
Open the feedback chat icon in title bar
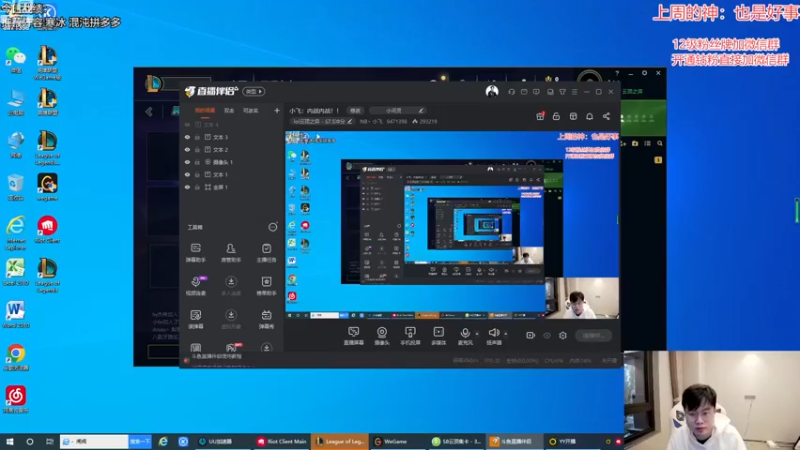point(536,92)
